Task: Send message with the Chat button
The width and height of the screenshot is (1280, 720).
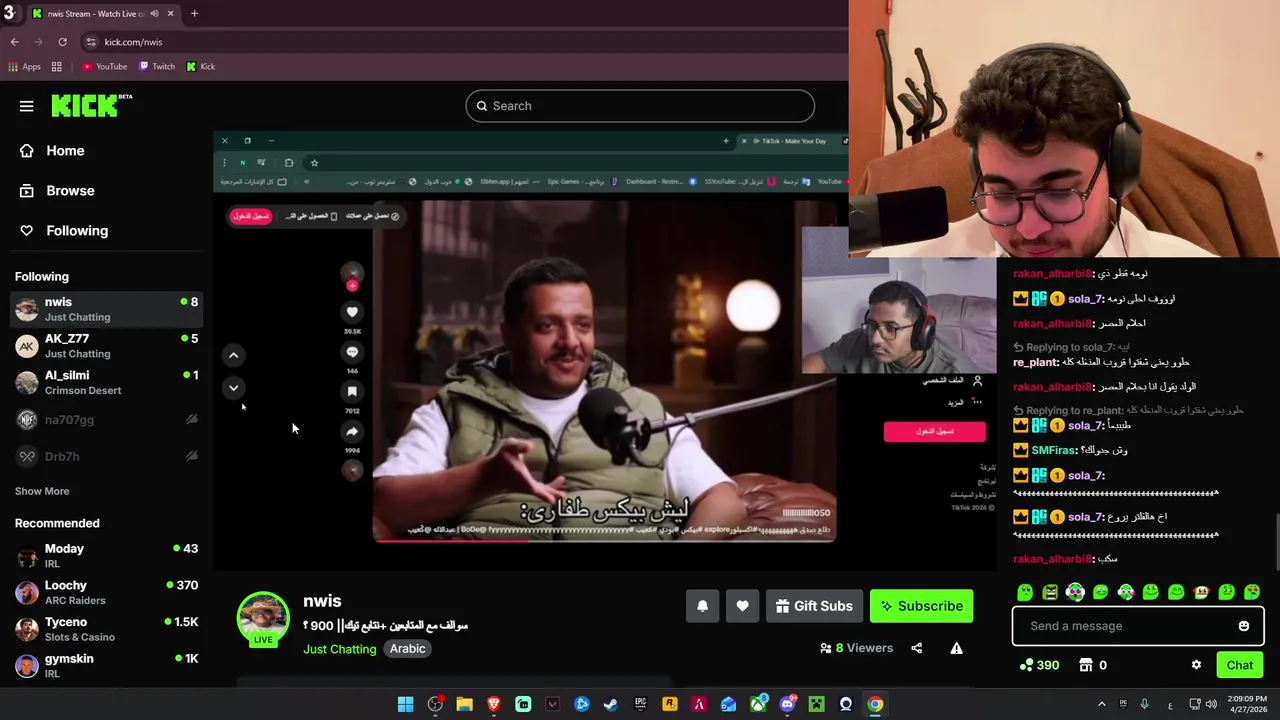Action: coord(1239,665)
